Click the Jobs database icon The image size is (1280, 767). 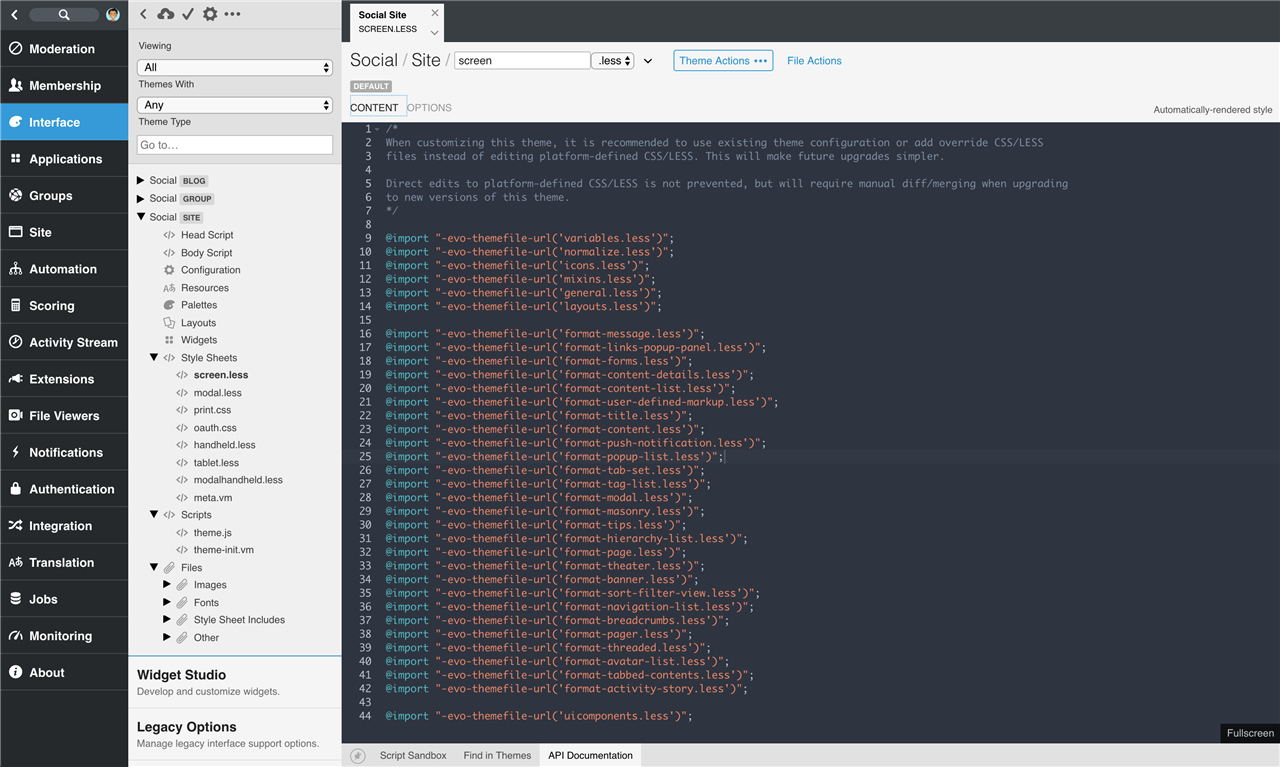click(x=15, y=599)
